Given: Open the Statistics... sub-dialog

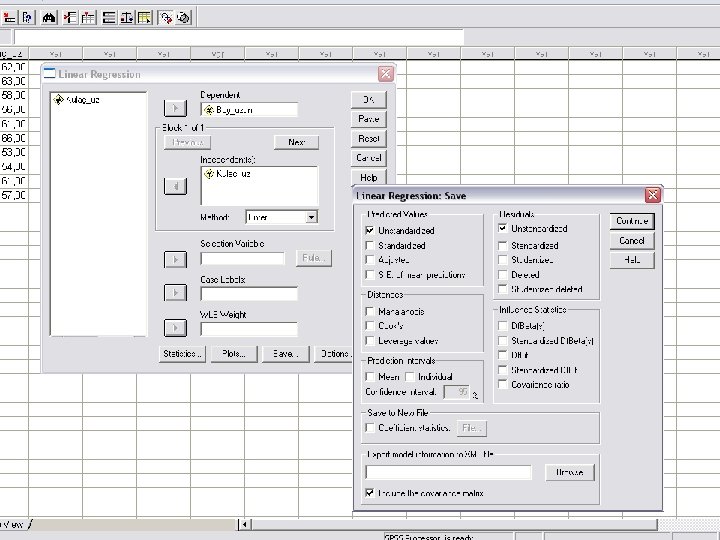Looking at the screenshot, I should click(182, 354).
